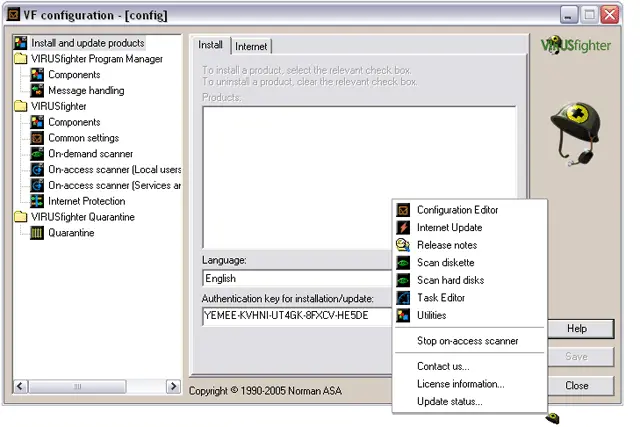Screen dimensions: 640x427
Task: Click the Configuration Editor icon in context menu
Action: click(x=403, y=210)
